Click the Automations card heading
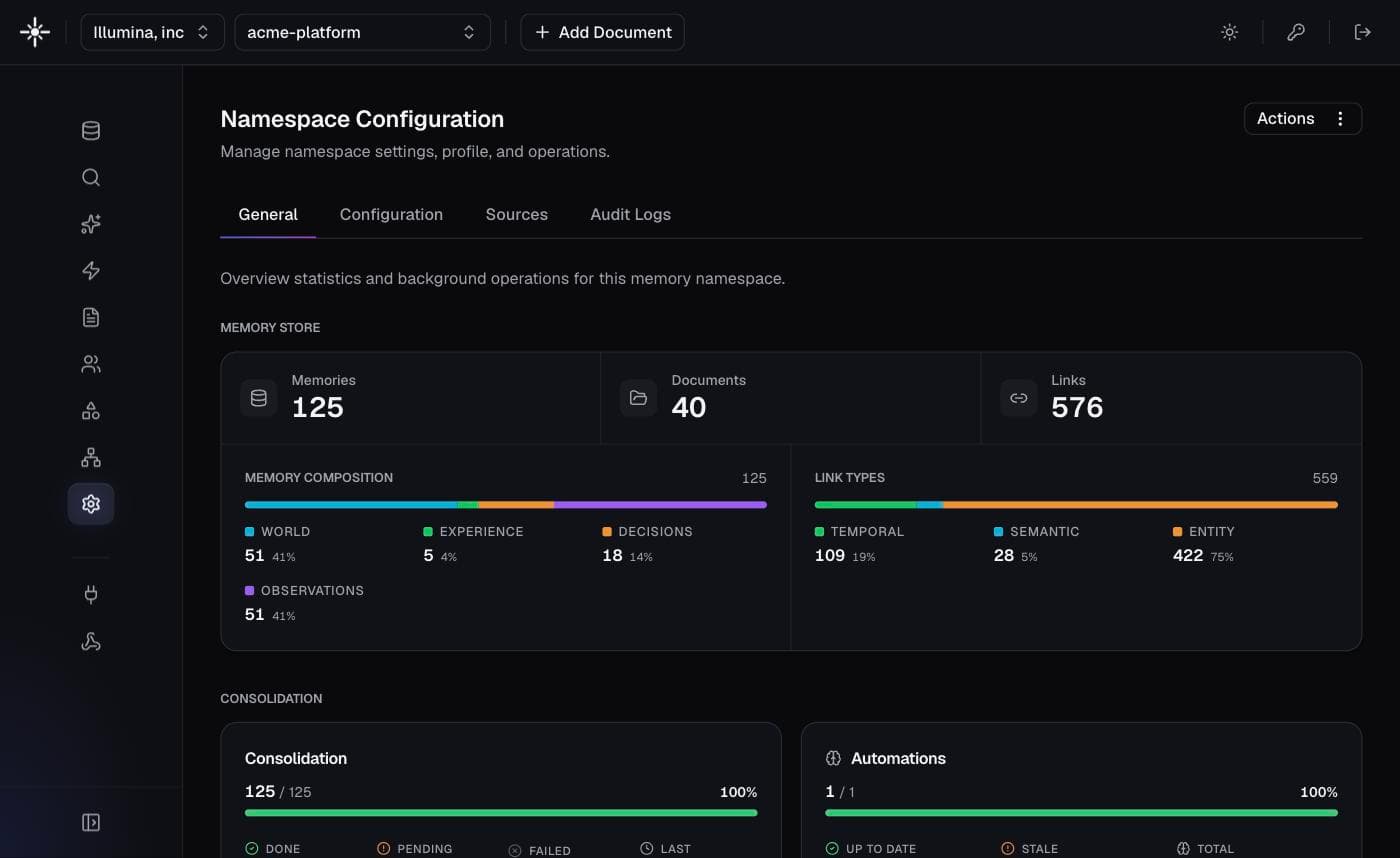Viewport: 1400px width, 858px height. (898, 759)
